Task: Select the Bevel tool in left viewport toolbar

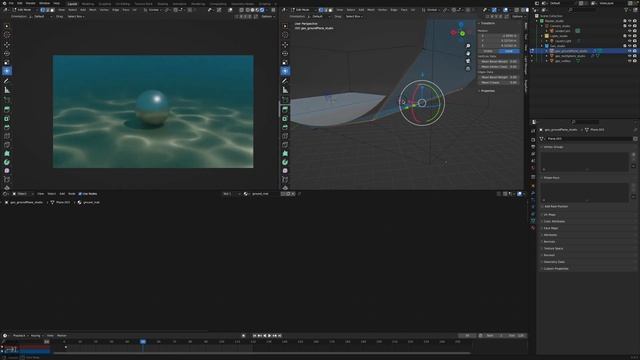Action: (7, 127)
